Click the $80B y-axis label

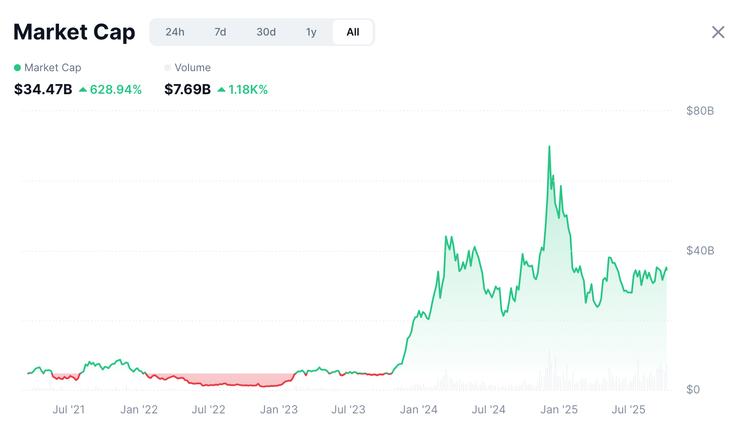[700, 111]
